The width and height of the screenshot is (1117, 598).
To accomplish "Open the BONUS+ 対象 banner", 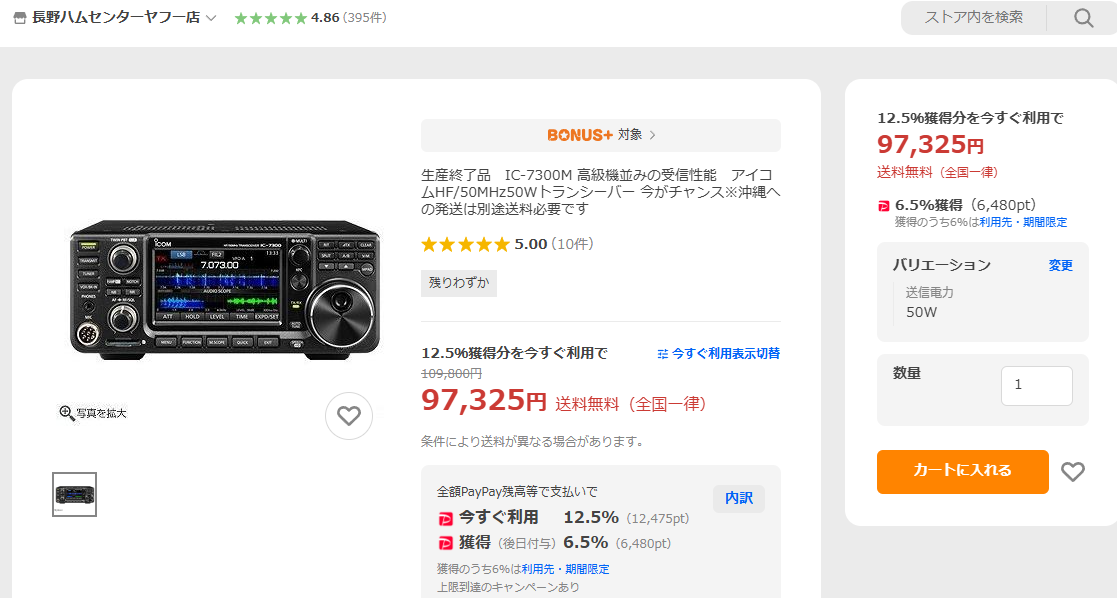I will tap(600, 135).
